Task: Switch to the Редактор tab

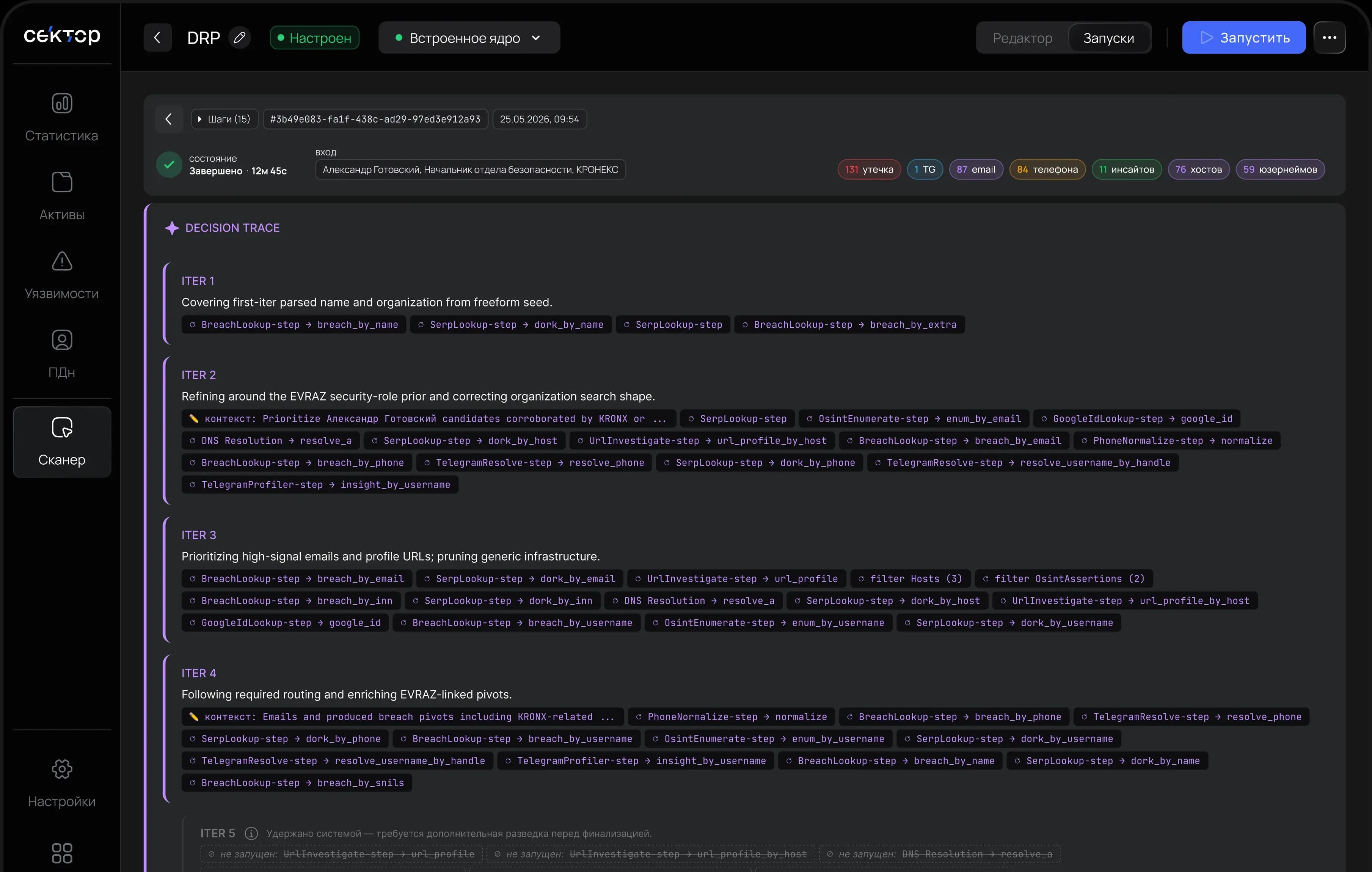Action: [x=1022, y=38]
